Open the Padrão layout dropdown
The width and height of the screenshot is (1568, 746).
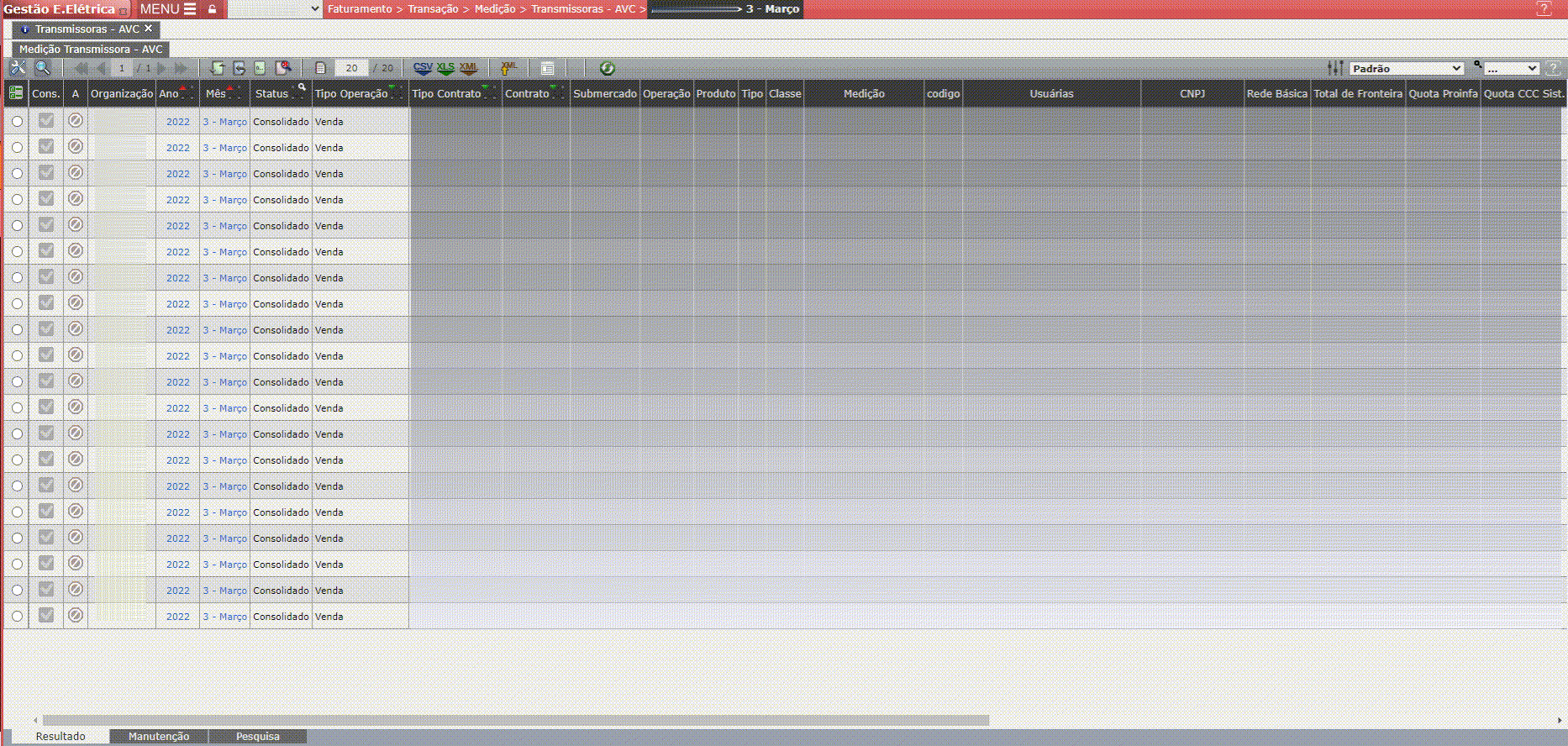coord(1407,69)
